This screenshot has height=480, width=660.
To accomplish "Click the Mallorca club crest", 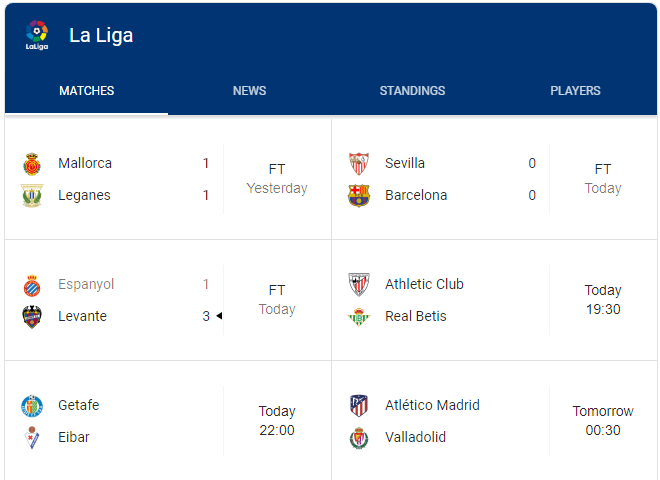I will point(32,164).
